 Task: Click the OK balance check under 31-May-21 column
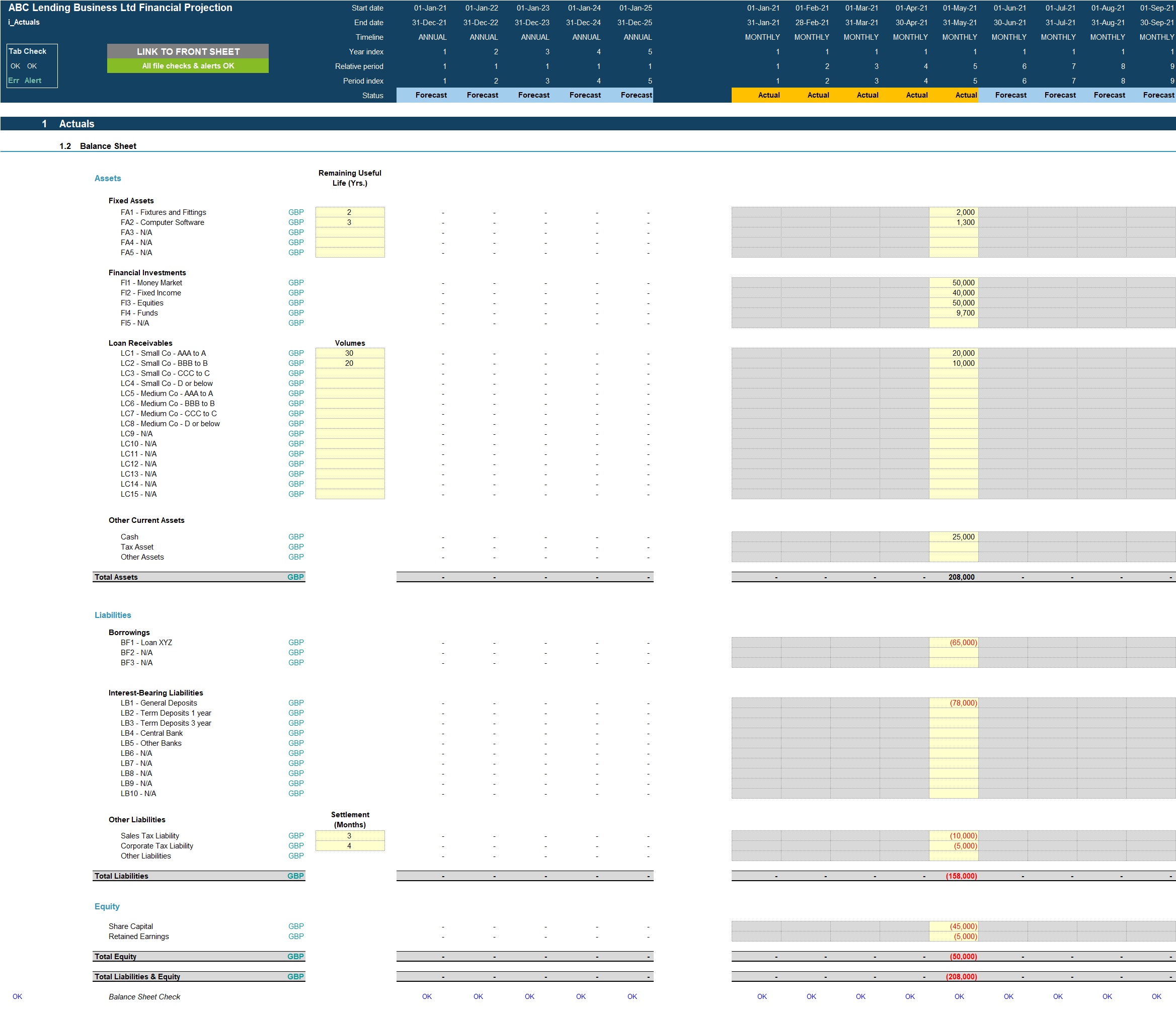(959, 997)
